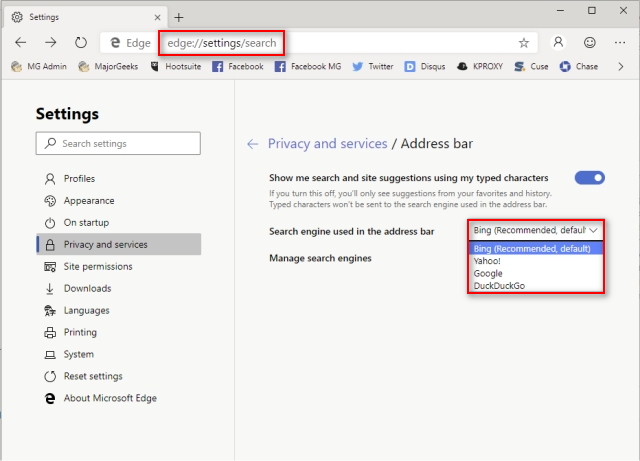Open Reset settings section
Image resolution: width=640 pixels, height=461 pixels.
(x=118, y=376)
